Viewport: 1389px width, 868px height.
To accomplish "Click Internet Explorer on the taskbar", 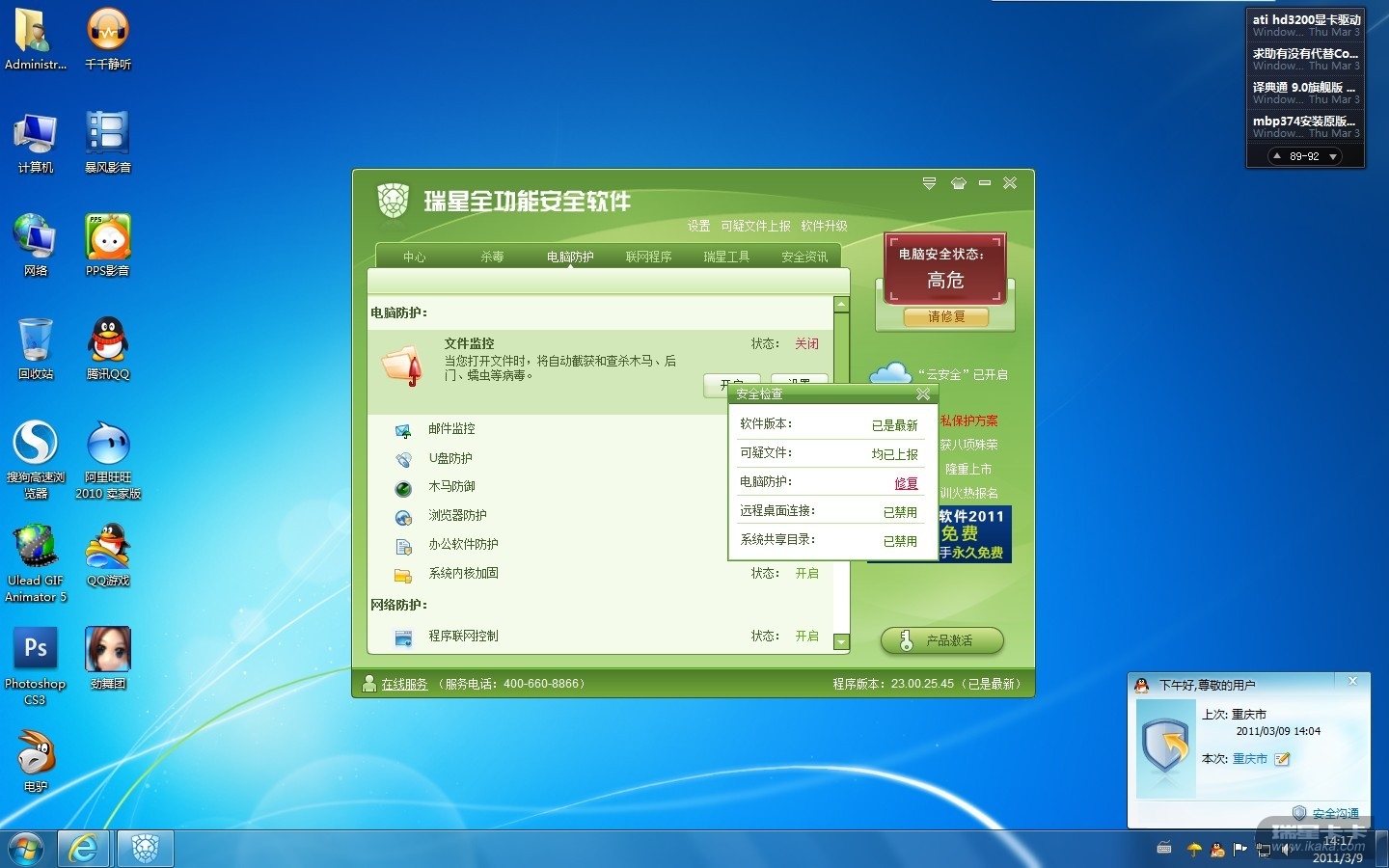I will click(x=84, y=849).
